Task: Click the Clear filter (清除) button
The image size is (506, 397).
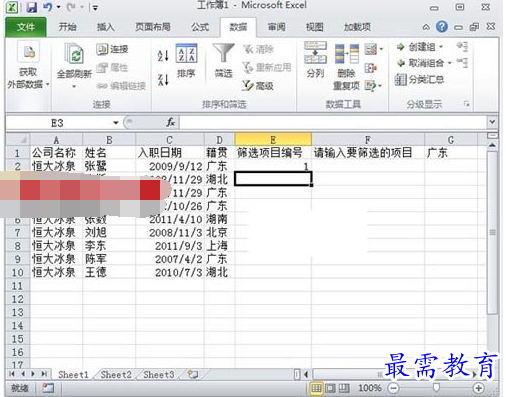Action: [258, 49]
